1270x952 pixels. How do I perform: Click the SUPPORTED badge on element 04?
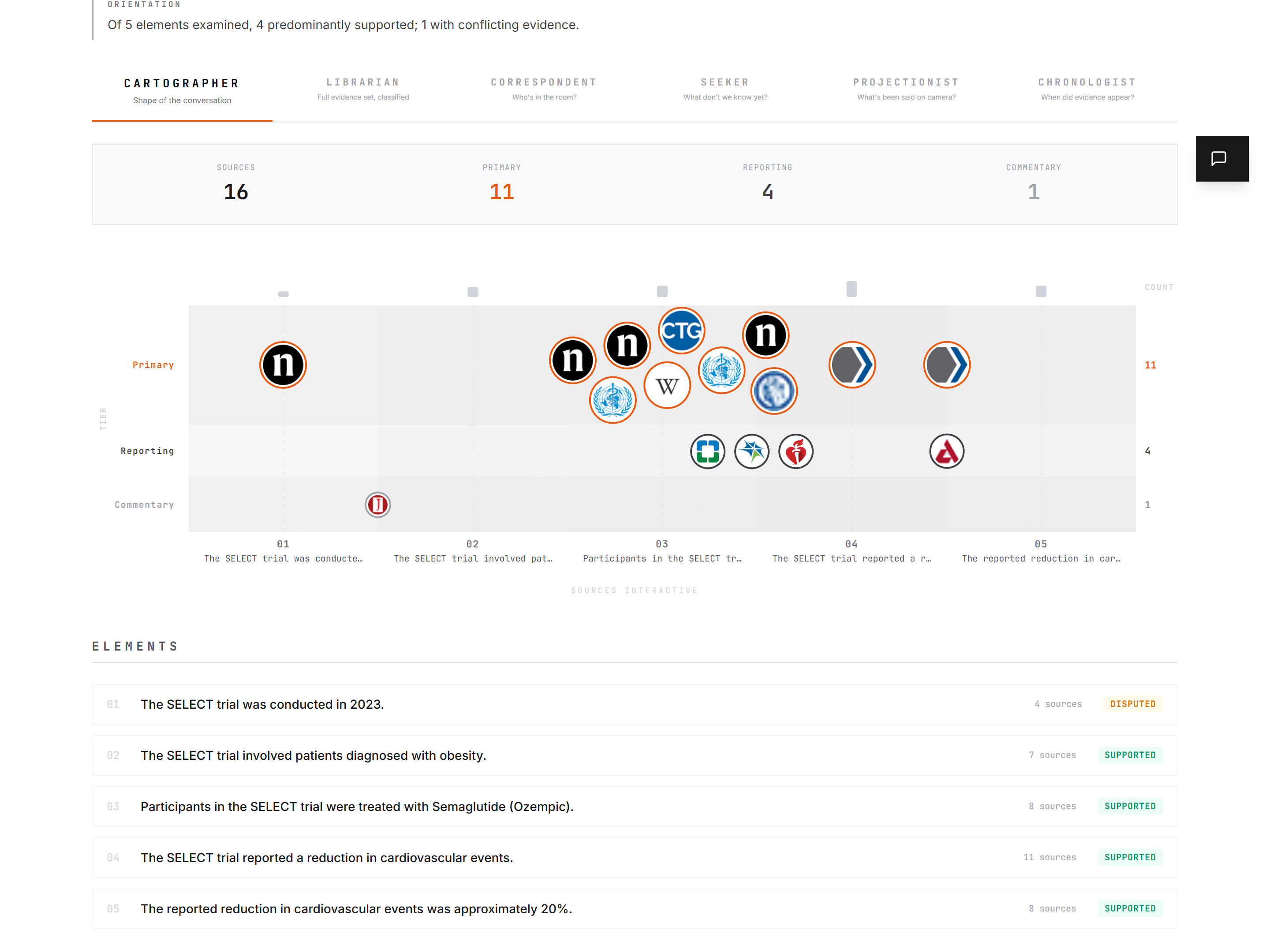[1130, 857]
